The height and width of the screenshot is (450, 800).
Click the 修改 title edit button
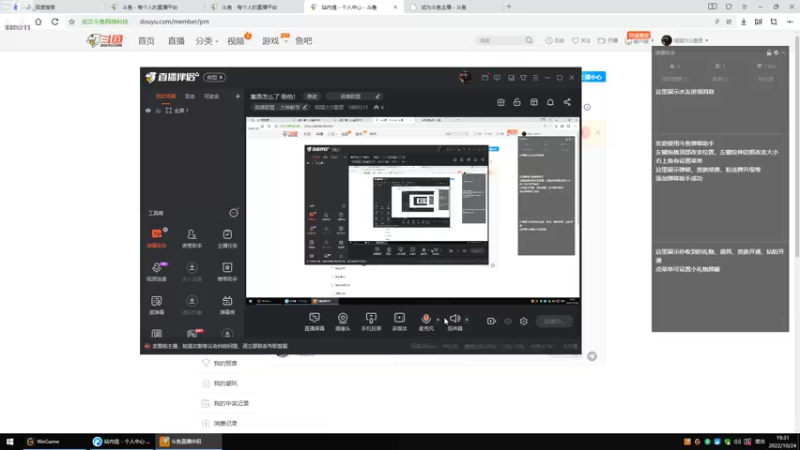(x=312, y=96)
